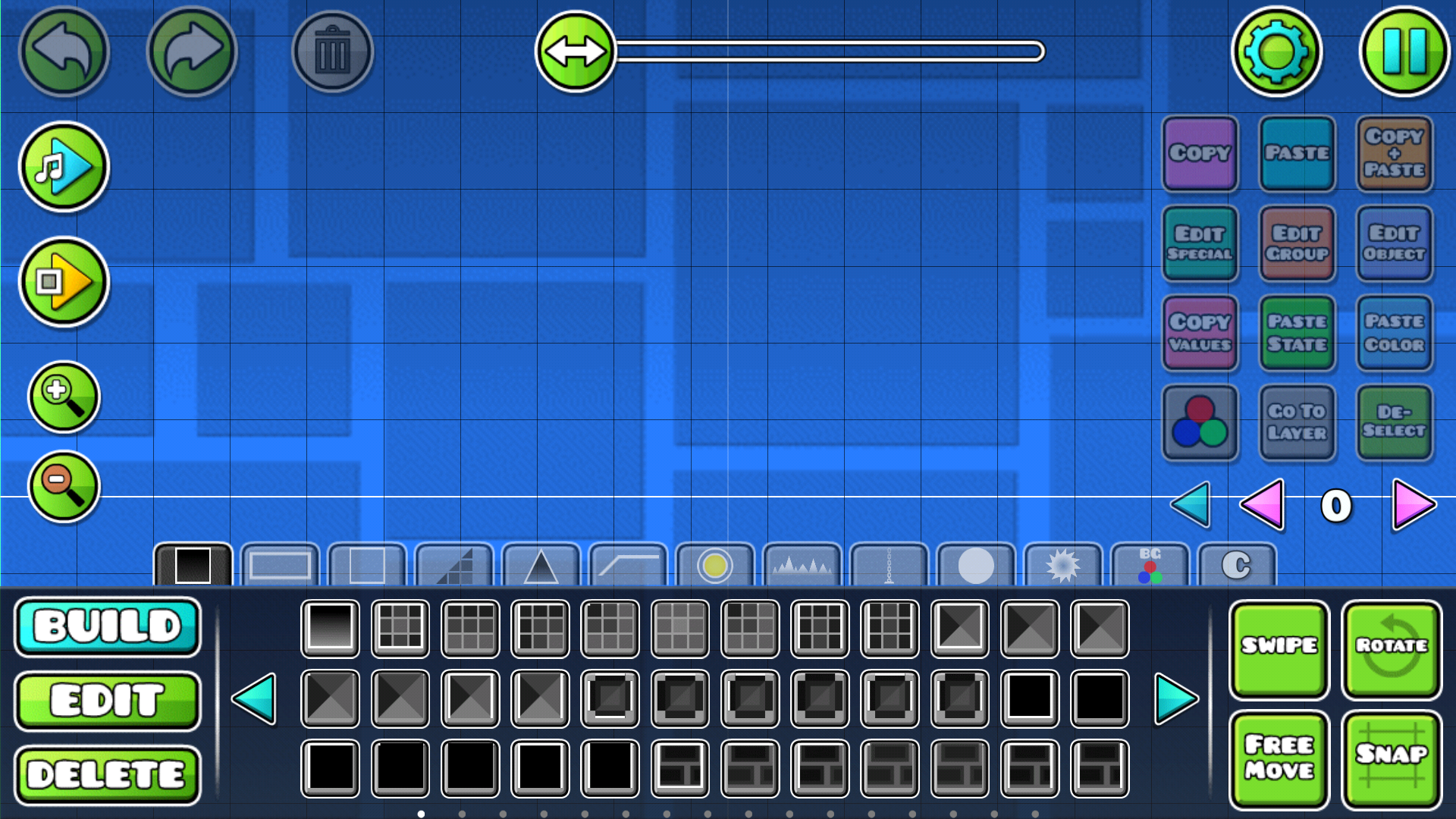Open Edit Group properties panel
Image resolution: width=1456 pixels, height=819 pixels.
[x=1297, y=241]
